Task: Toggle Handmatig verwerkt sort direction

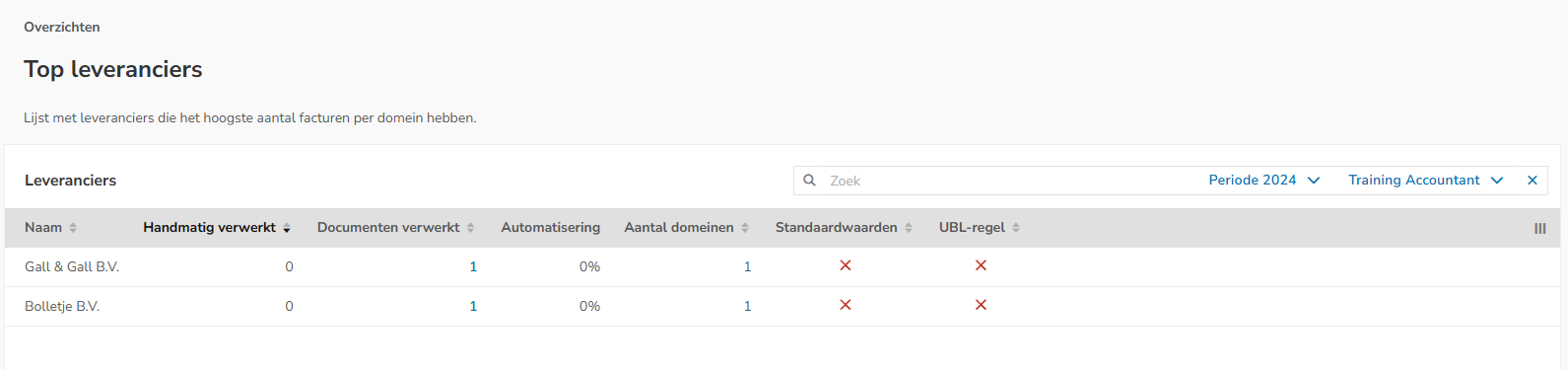Action: point(287,228)
